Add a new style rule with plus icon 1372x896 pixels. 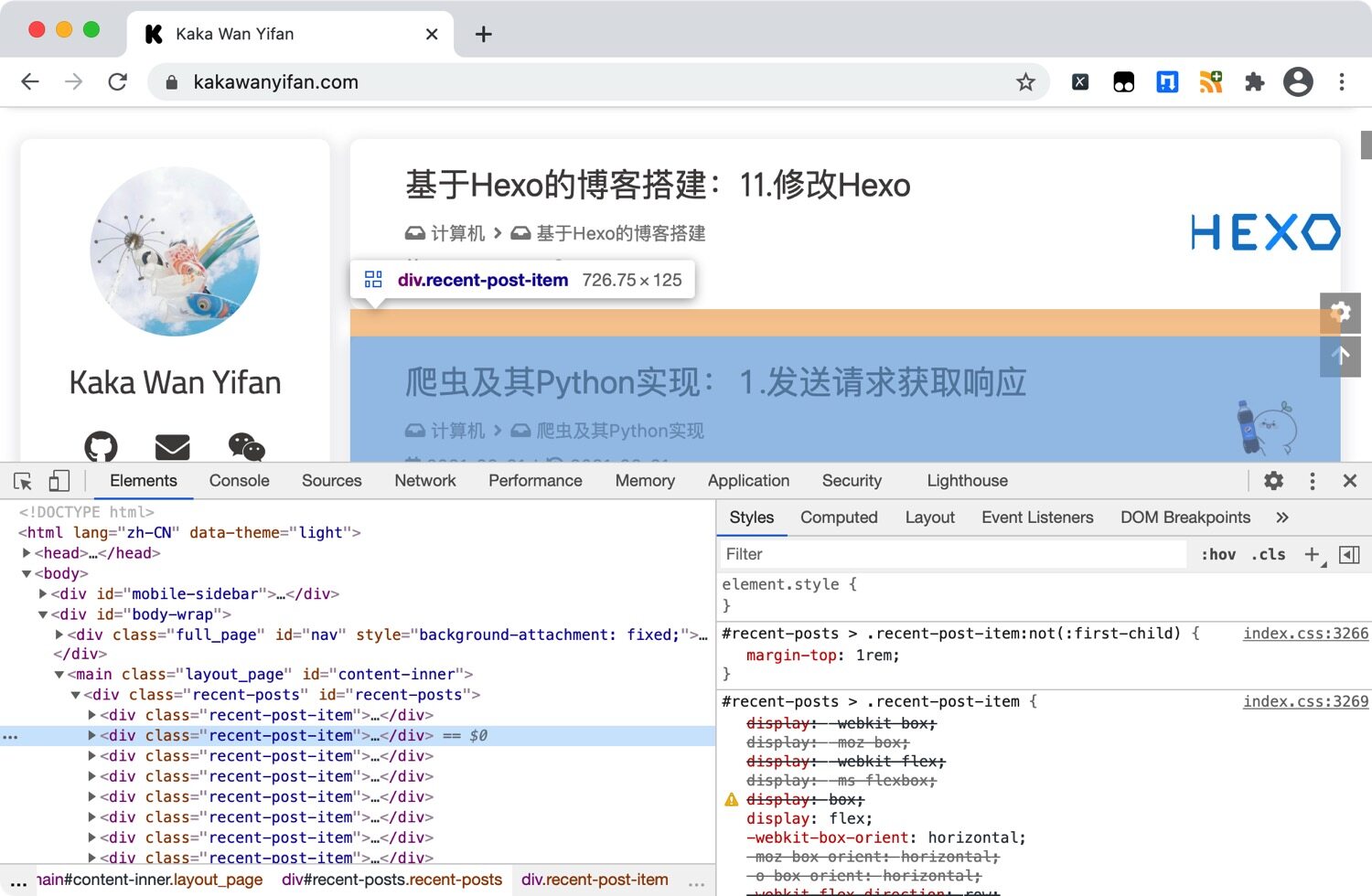pos(1312,554)
